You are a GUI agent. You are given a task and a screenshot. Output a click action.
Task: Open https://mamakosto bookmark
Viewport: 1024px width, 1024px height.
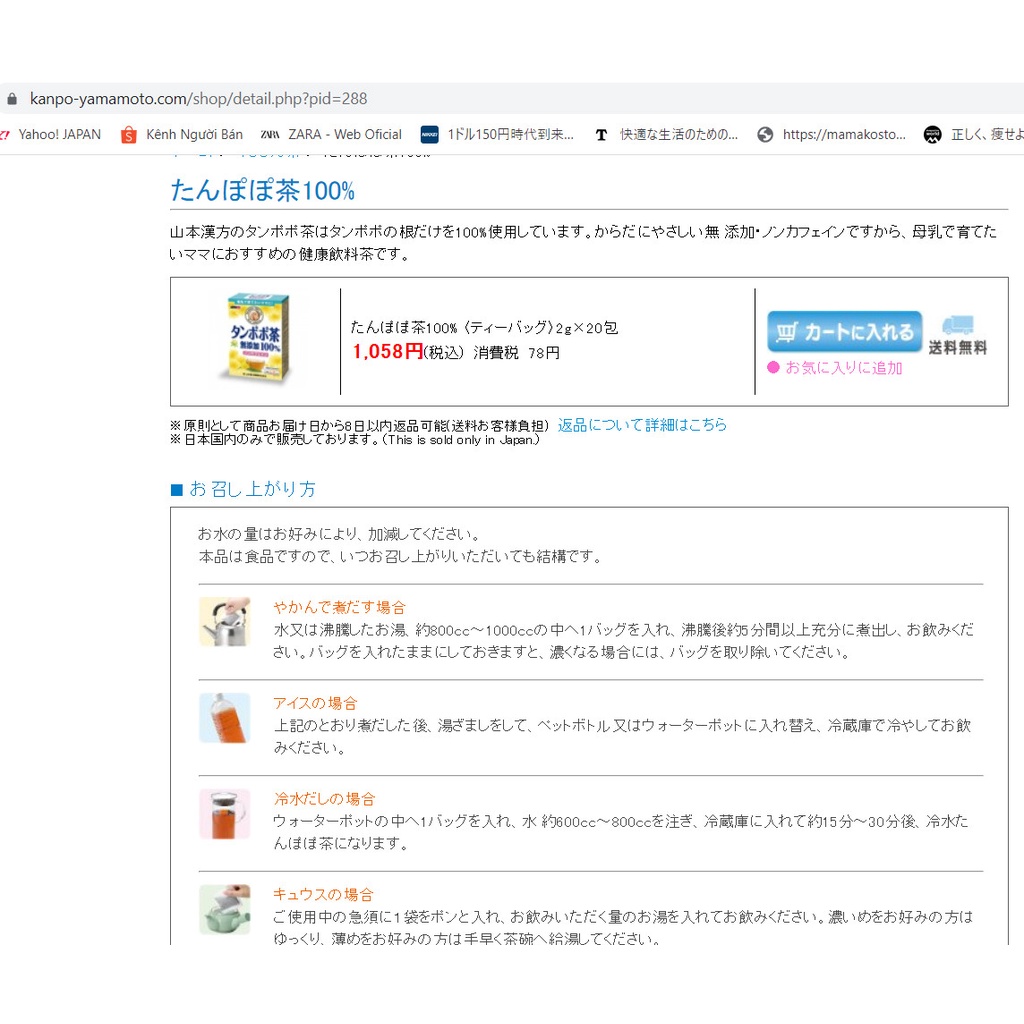point(844,135)
